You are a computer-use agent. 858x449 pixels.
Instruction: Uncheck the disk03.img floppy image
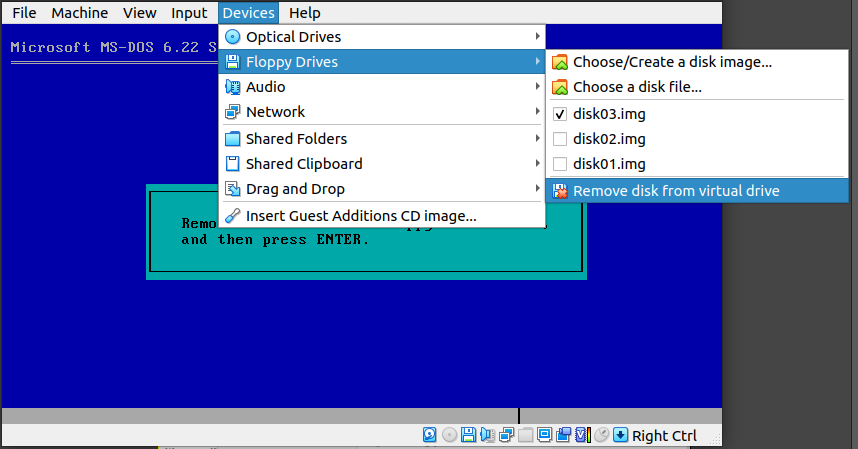coord(560,113)
